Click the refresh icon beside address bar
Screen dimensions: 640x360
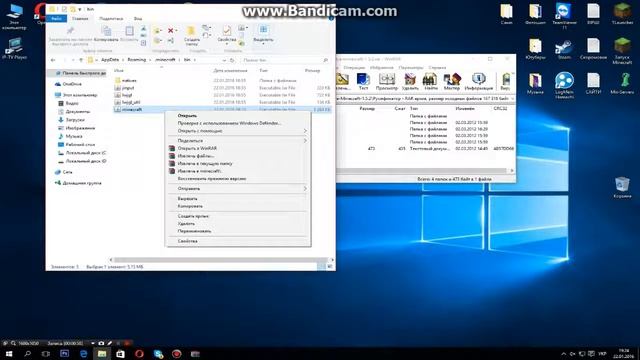tap(232, 60)
